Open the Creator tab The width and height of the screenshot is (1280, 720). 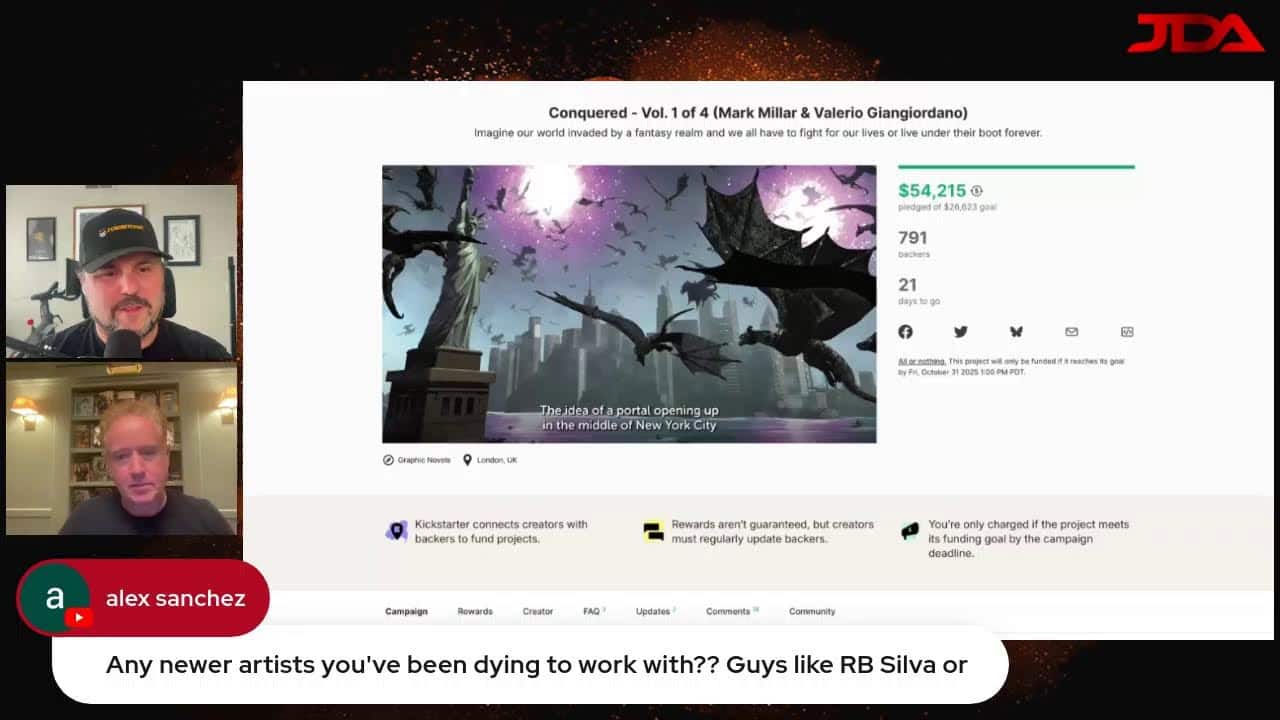[x=537, y=611]
